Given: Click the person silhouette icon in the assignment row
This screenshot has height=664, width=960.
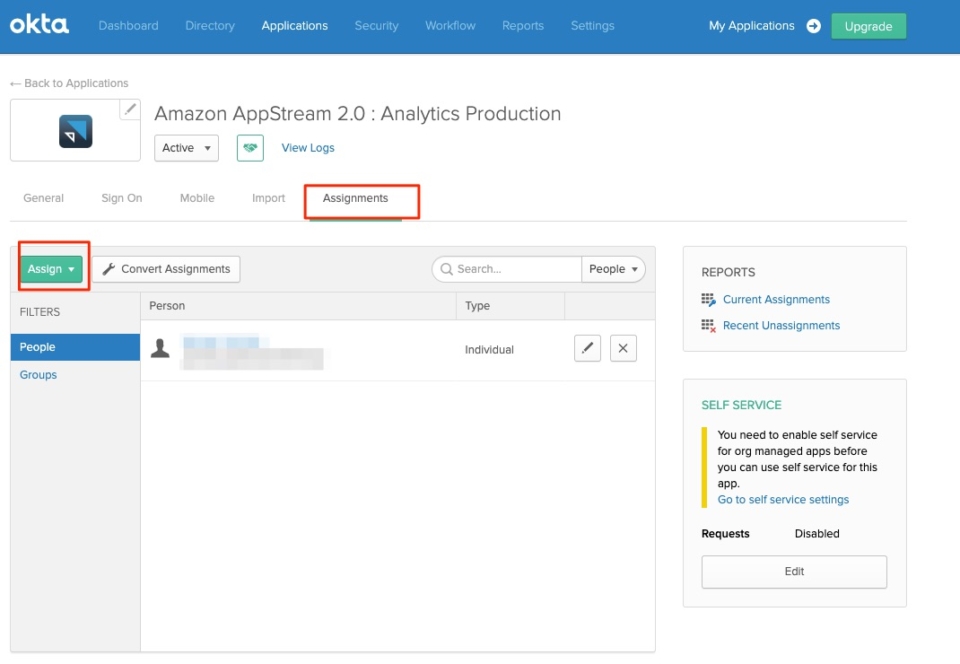Looking at the screenshot, I should tap(160, 348).
